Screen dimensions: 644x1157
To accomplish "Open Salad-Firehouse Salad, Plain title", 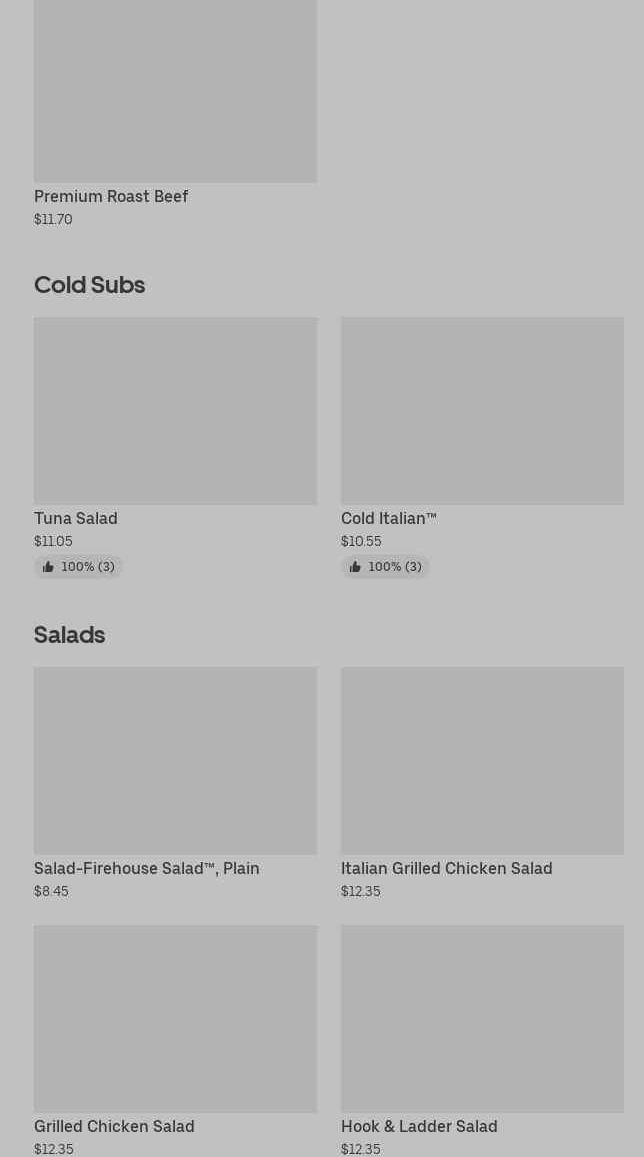I will 147,868.
